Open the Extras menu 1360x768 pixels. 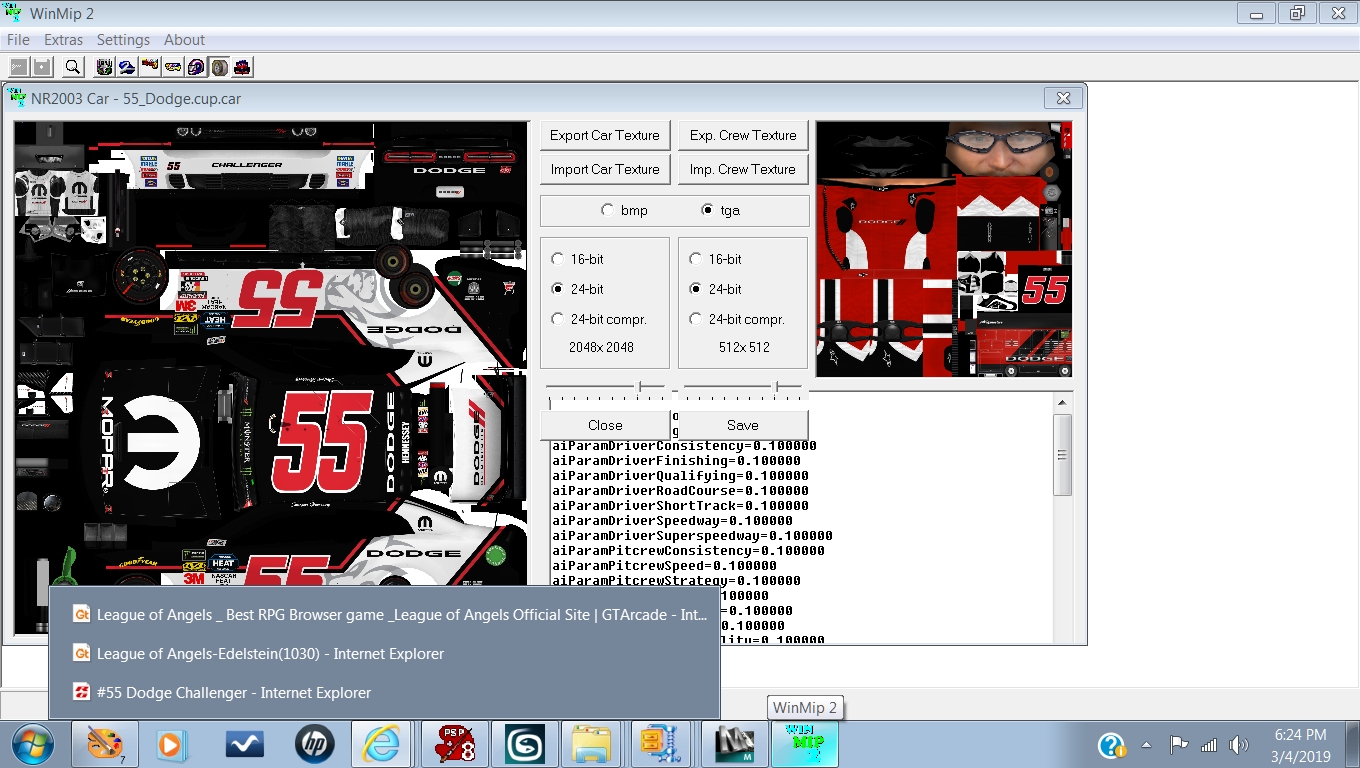(63, 40)
